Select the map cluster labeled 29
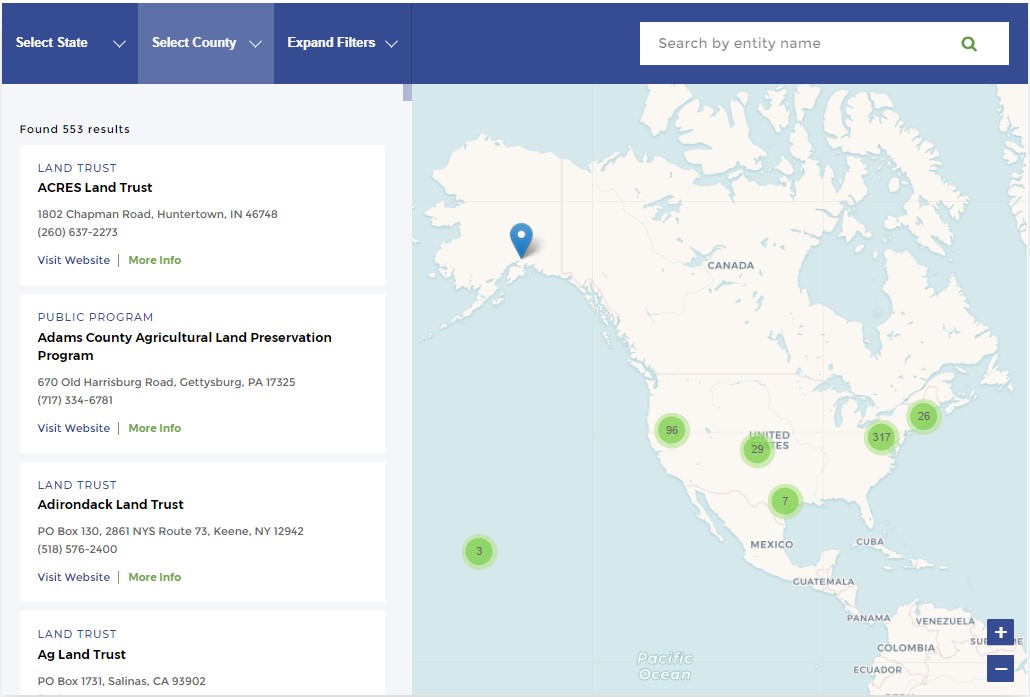 (757, 449)
